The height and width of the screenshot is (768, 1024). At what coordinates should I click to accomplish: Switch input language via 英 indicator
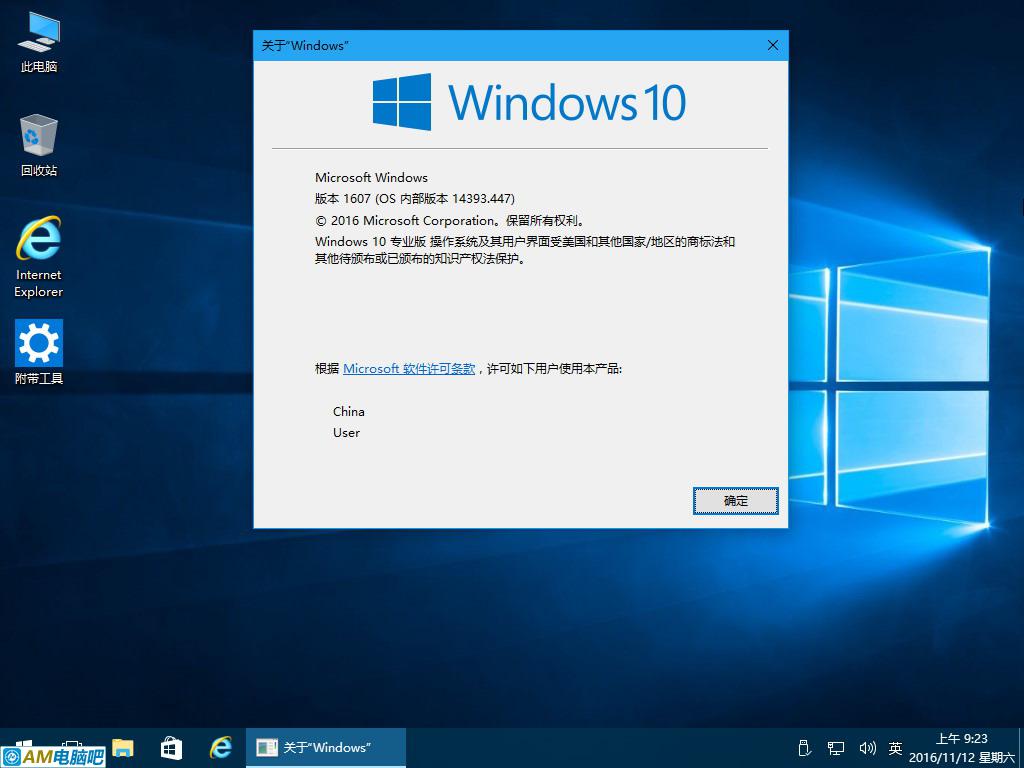coord(895,748)
